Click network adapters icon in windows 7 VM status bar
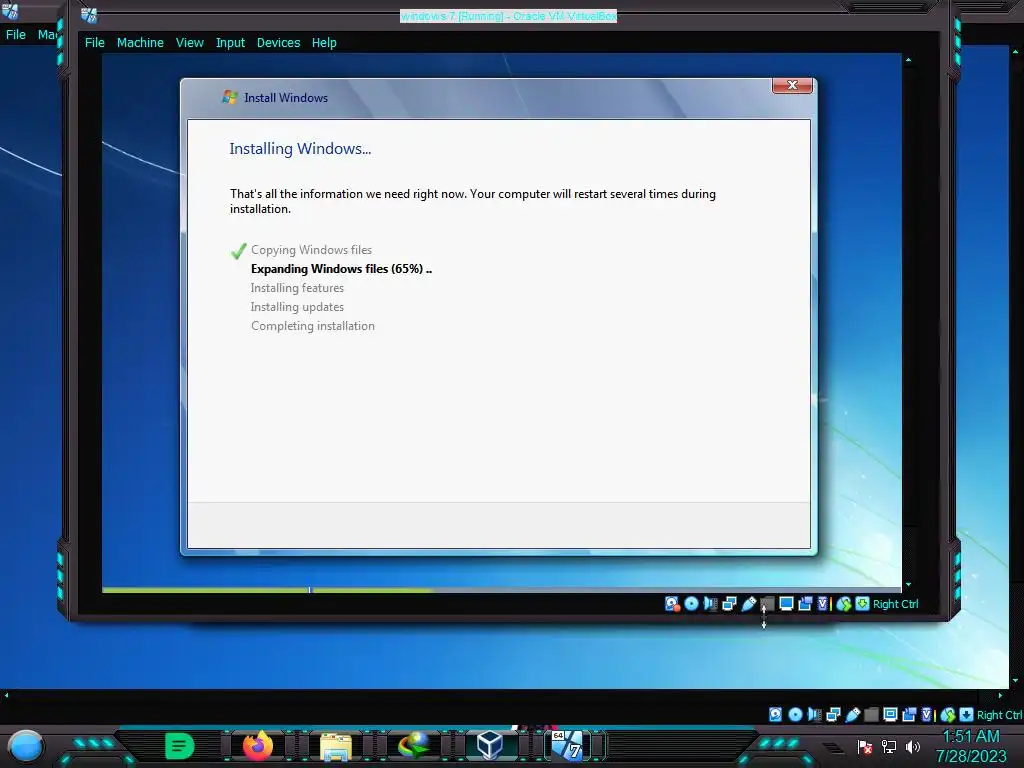This screenshot has height=768, width=1024. [729, 604]
